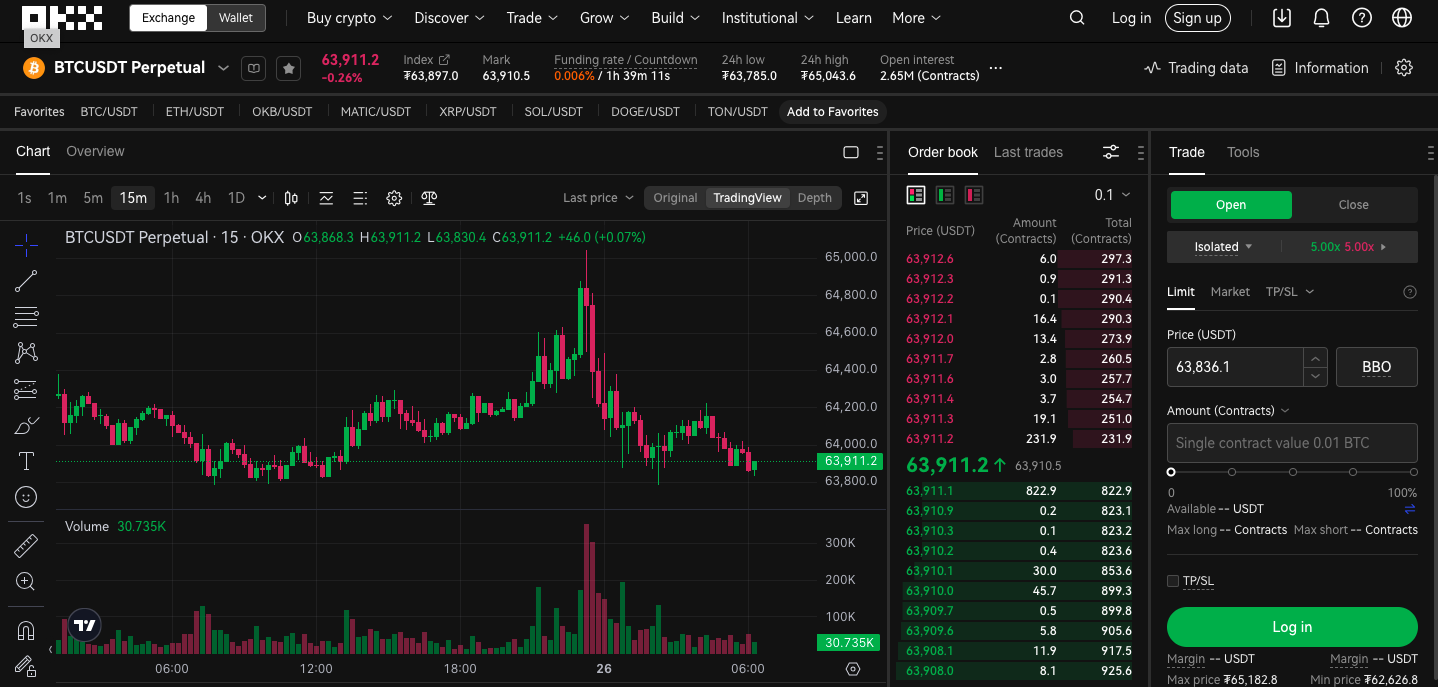The width and height of the screenshot is (1438, 687).
Task: Click the TradingView logo on the chart
Action: (x=85, y=625)
